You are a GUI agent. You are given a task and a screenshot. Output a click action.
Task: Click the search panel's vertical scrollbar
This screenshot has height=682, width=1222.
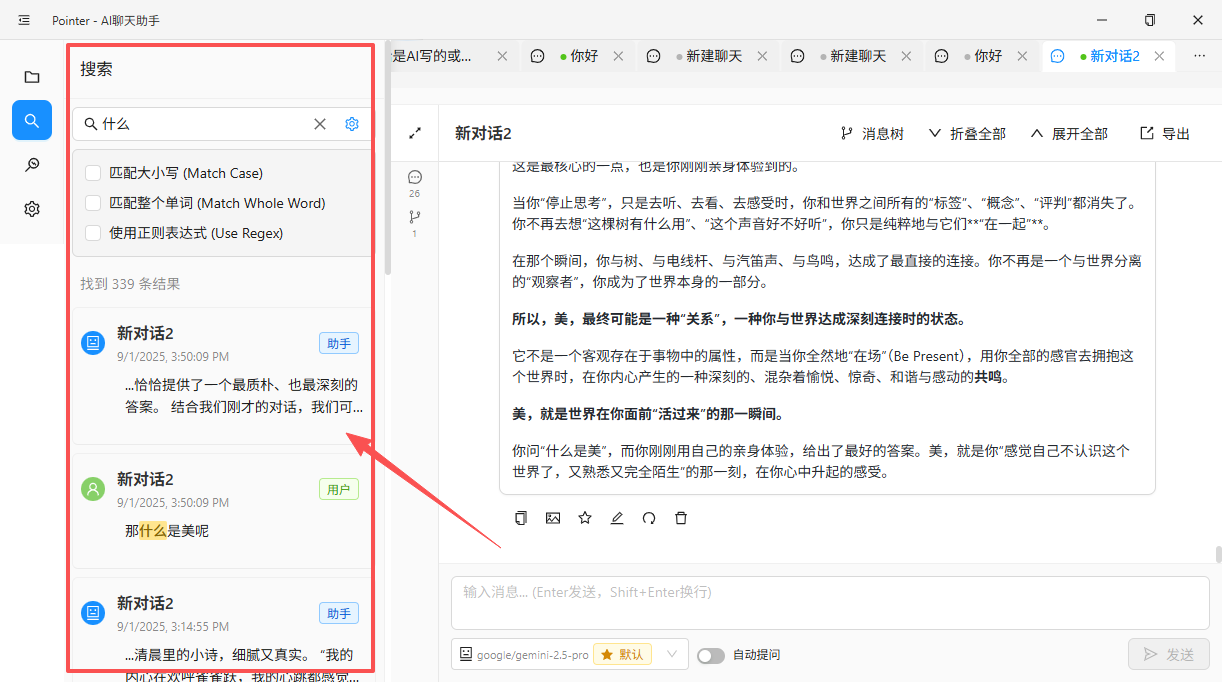pyautogui.click(x=388, y=160)
